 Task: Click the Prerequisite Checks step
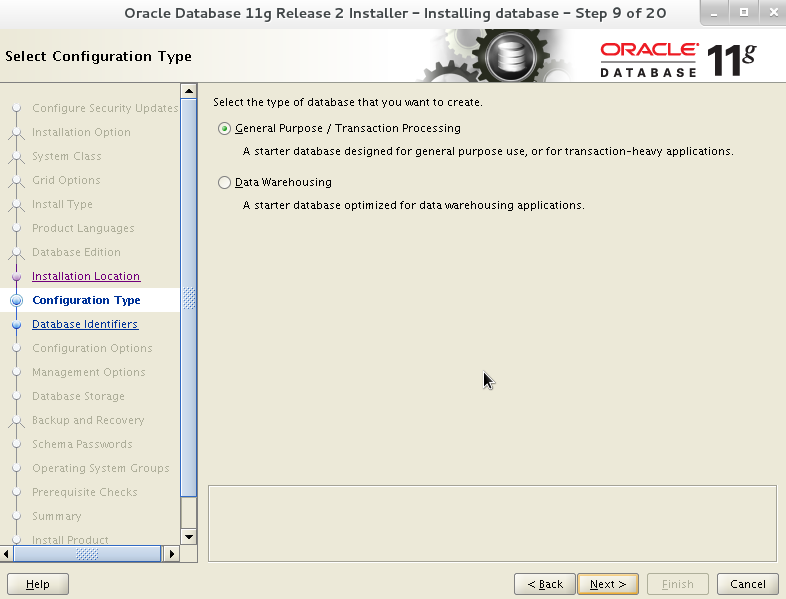tap(85, 493)
